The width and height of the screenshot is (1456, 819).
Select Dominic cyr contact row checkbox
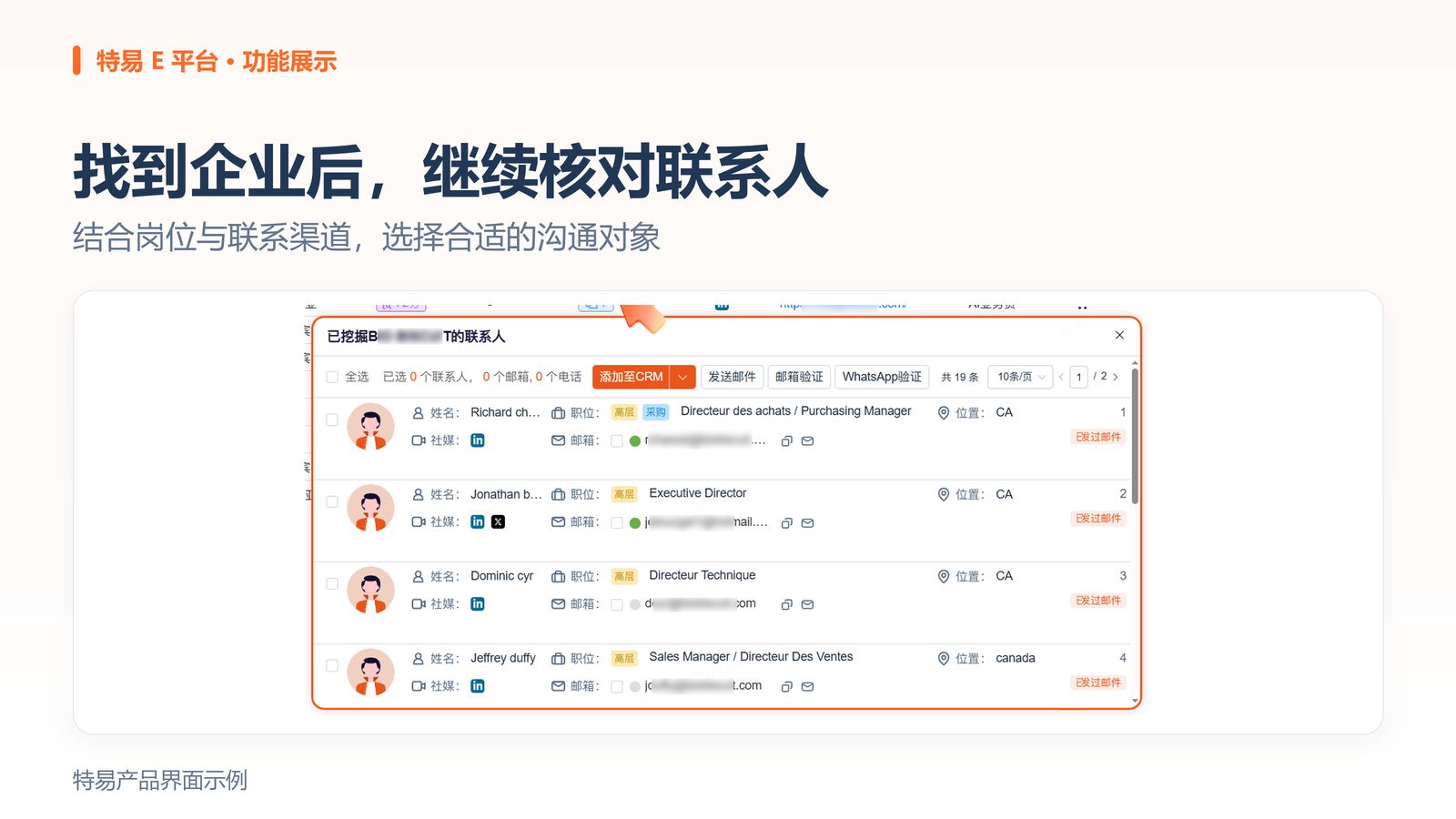(332, 583)
